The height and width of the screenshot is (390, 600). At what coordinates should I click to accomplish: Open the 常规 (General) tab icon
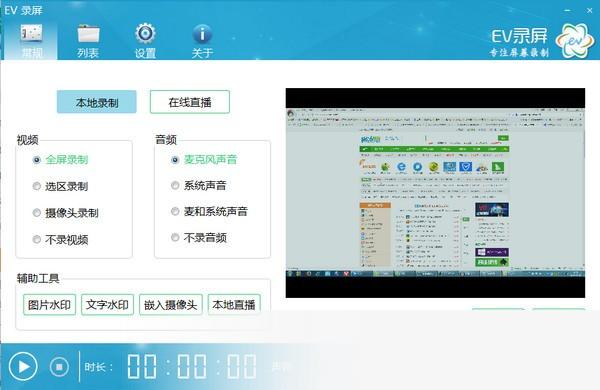(x=31, y=40)
